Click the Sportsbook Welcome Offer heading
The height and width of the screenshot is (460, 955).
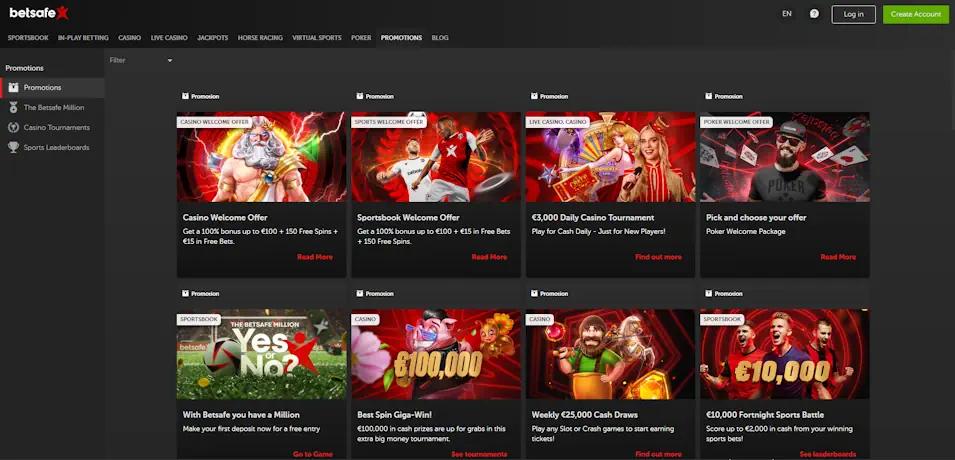pos(408,218)
